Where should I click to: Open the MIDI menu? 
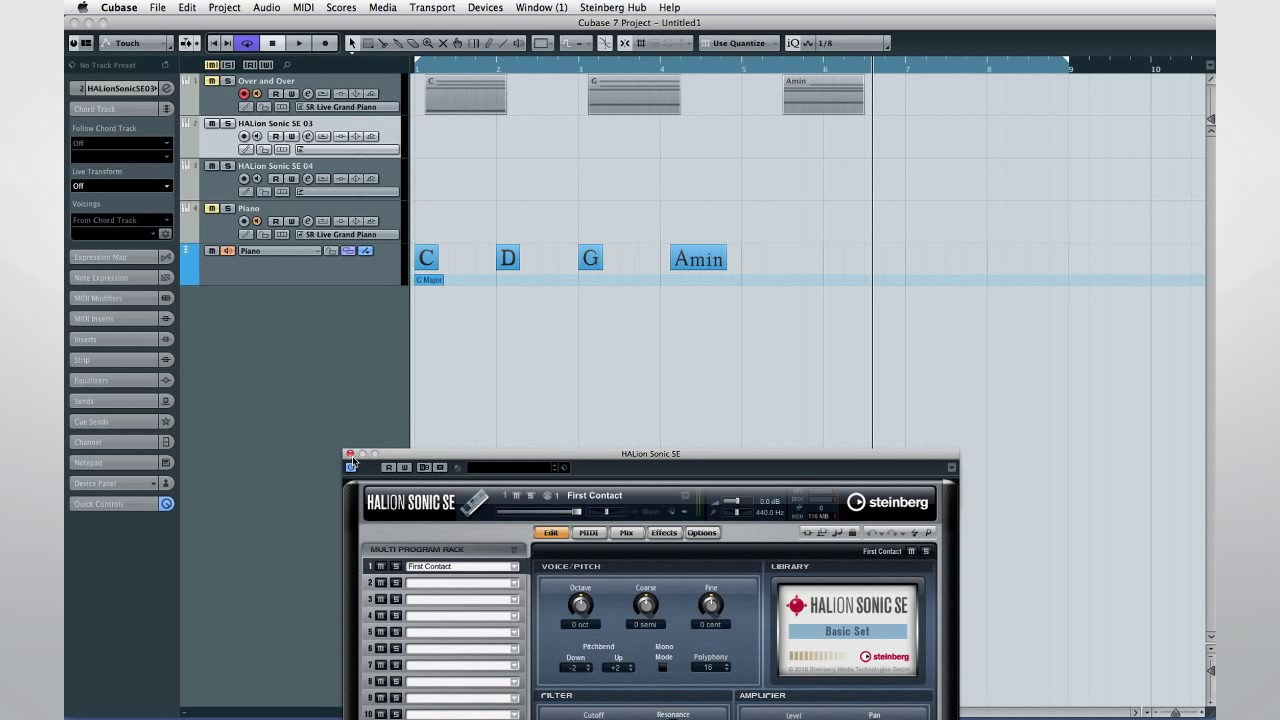pos(303,7)
